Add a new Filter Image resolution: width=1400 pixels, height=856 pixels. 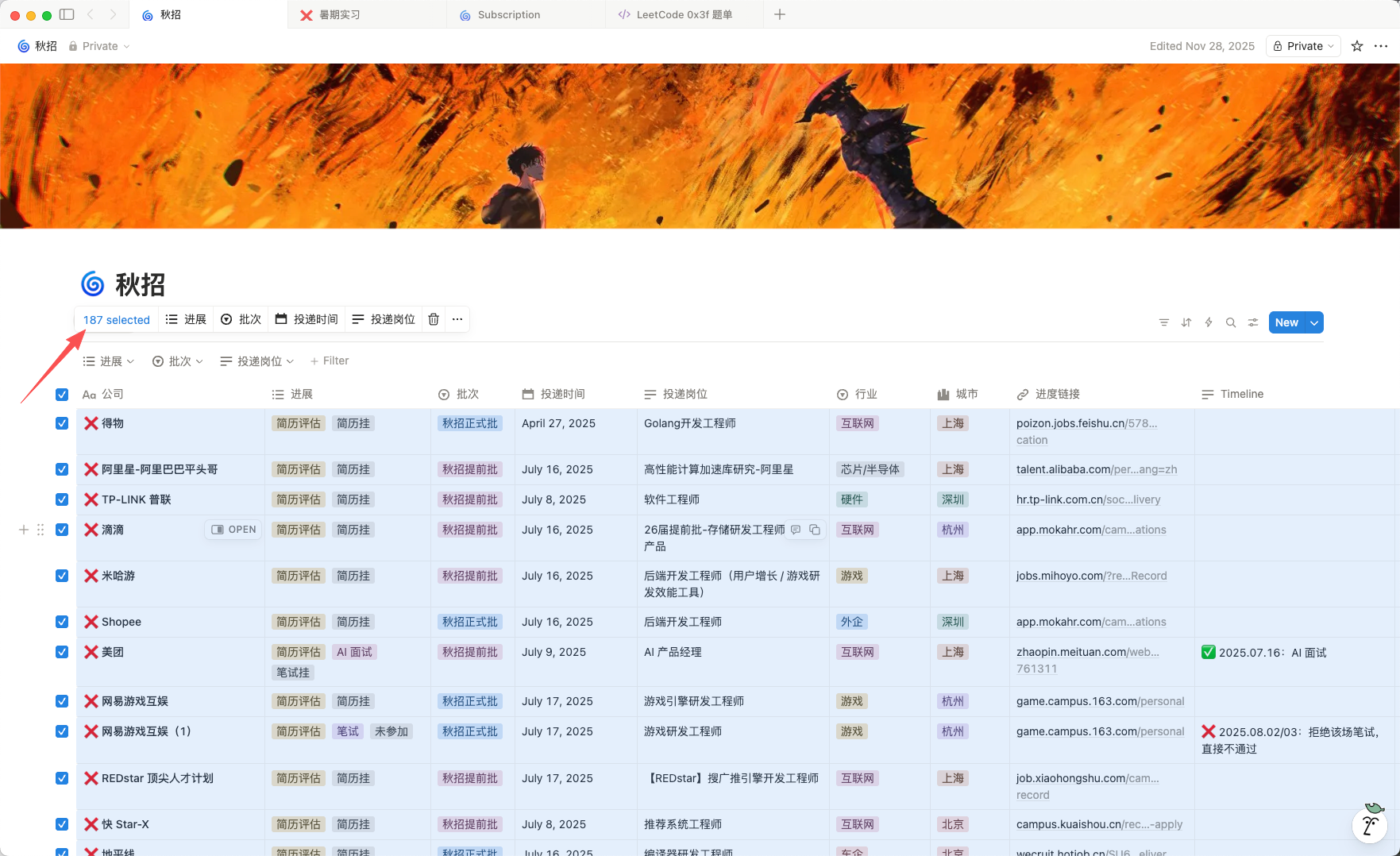[x=330, y=361]
